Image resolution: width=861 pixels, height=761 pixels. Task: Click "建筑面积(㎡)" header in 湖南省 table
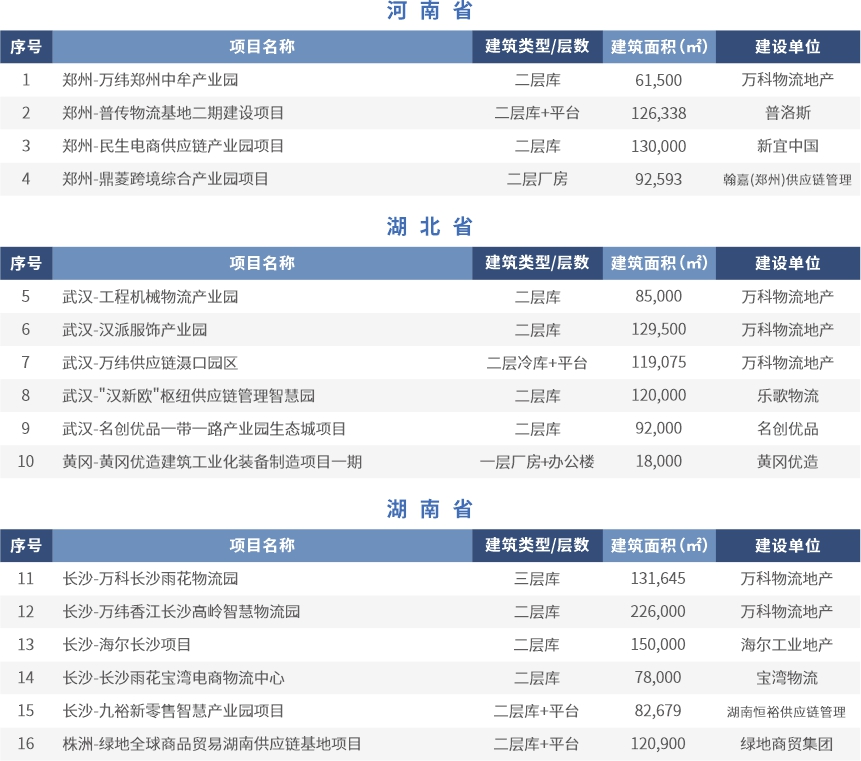click(x=659, y=545)
